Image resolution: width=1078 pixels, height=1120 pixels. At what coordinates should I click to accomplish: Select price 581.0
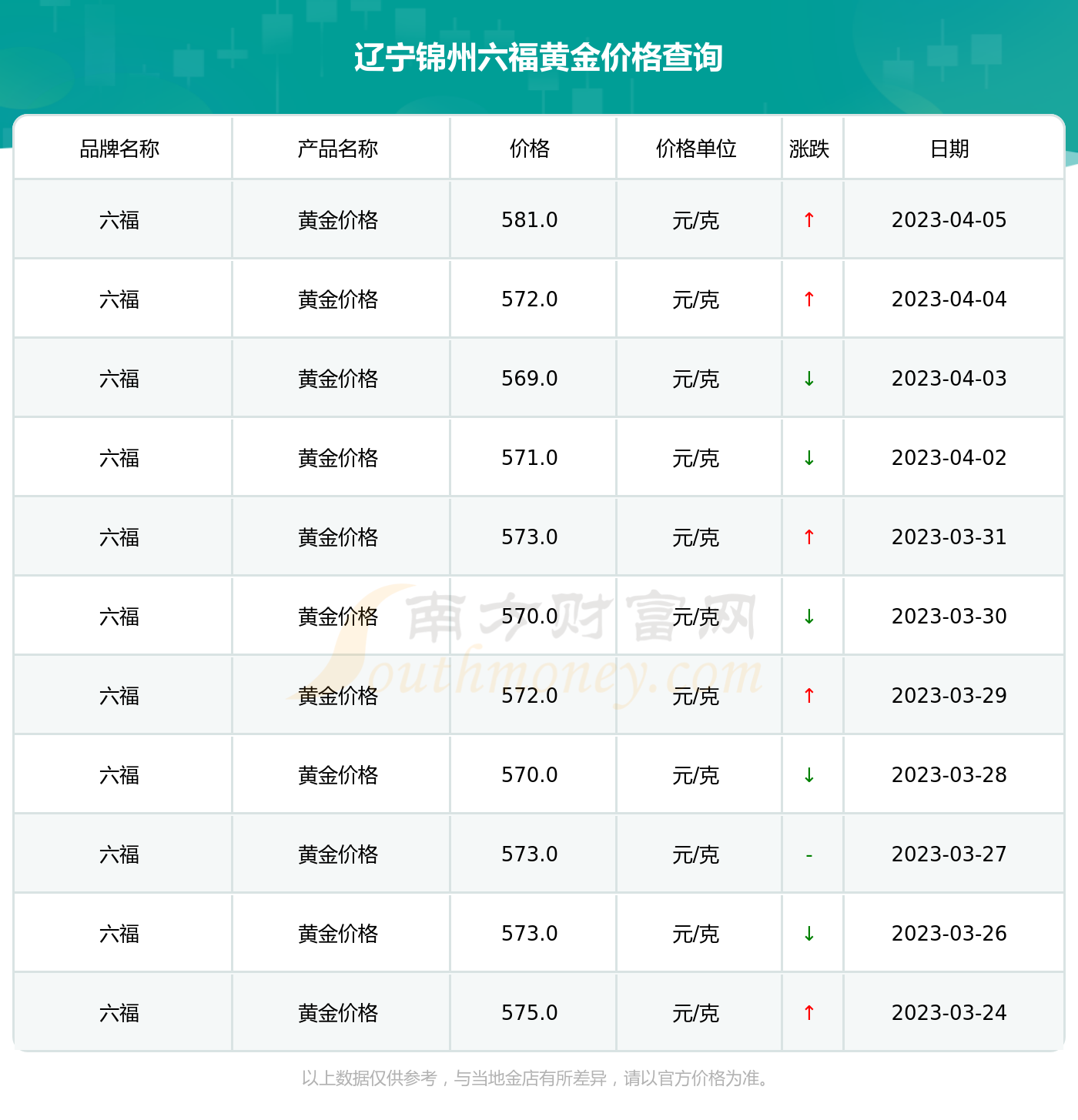pyautogui.click(x=530, y=220)
